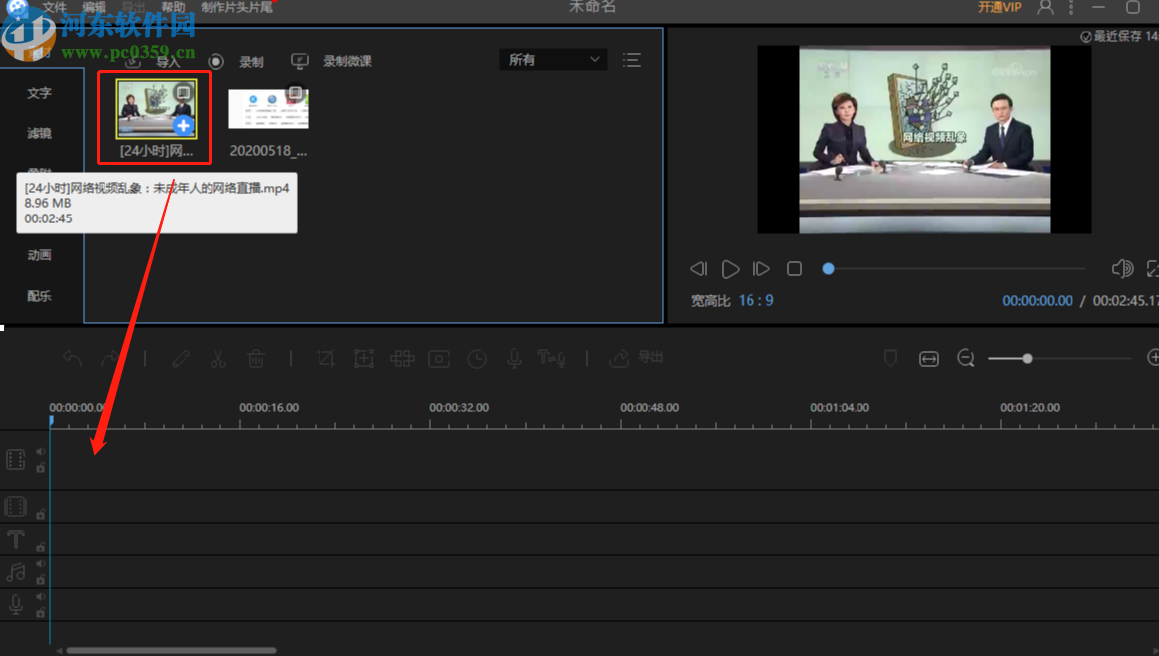Screen dimensions: 1159x656
Task: Click the 开通VIP link
Action: tap(1000, 8)
